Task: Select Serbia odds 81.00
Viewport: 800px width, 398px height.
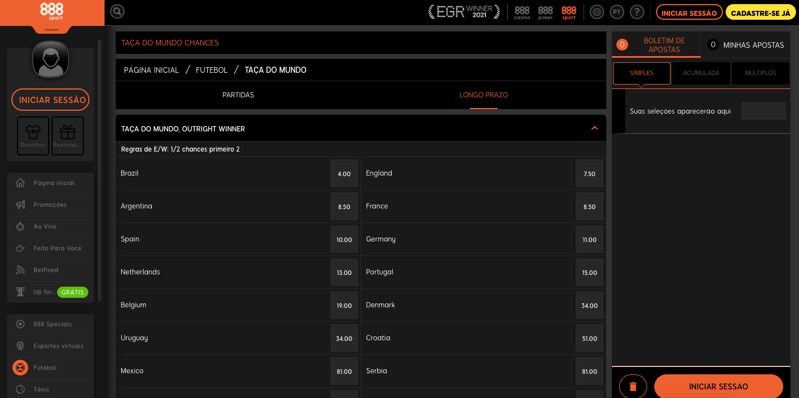Action: (589, 371)
